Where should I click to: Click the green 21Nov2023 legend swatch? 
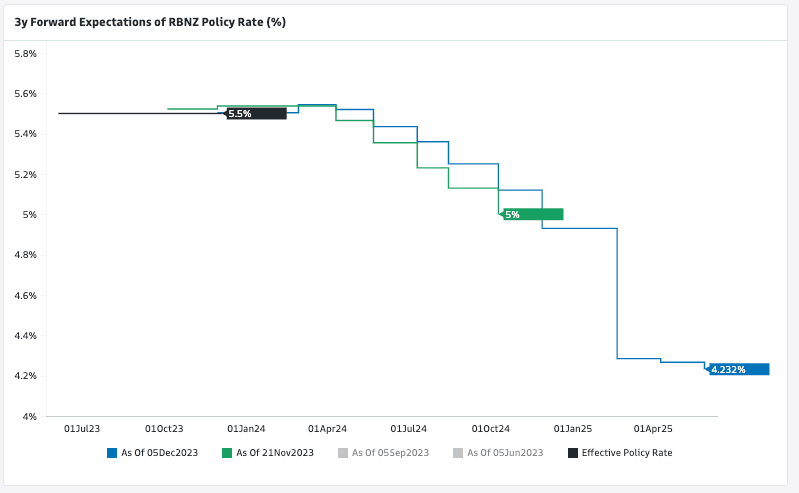point(227,453)
